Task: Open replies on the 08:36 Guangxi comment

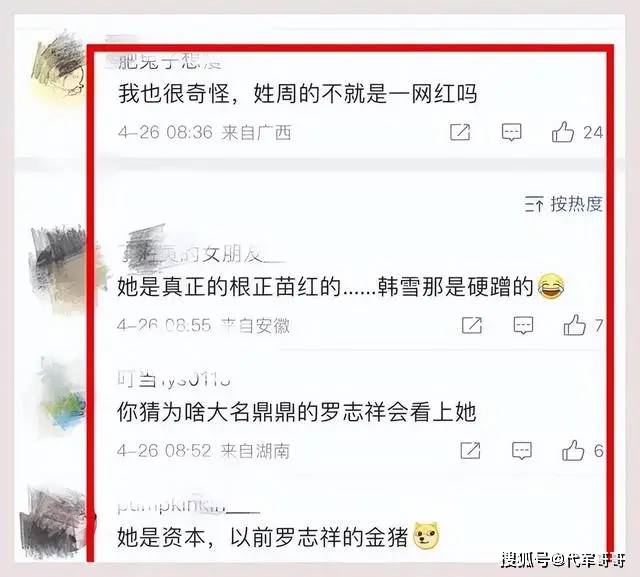Action: pyautogui.click(x=511, y=133)
